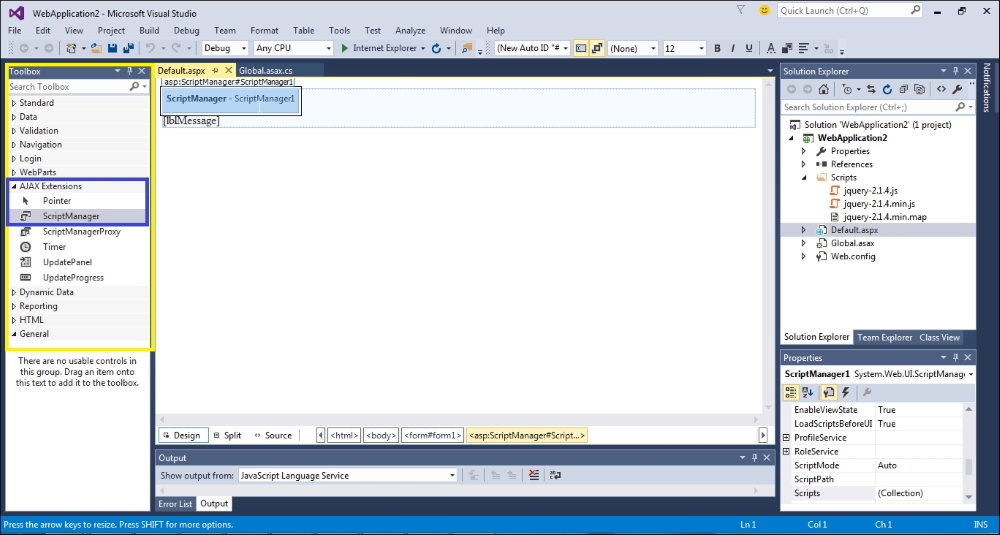Screen dimensions: 1000x535
Task: Click Sync with Active Document icon
Action: point(871,89)
